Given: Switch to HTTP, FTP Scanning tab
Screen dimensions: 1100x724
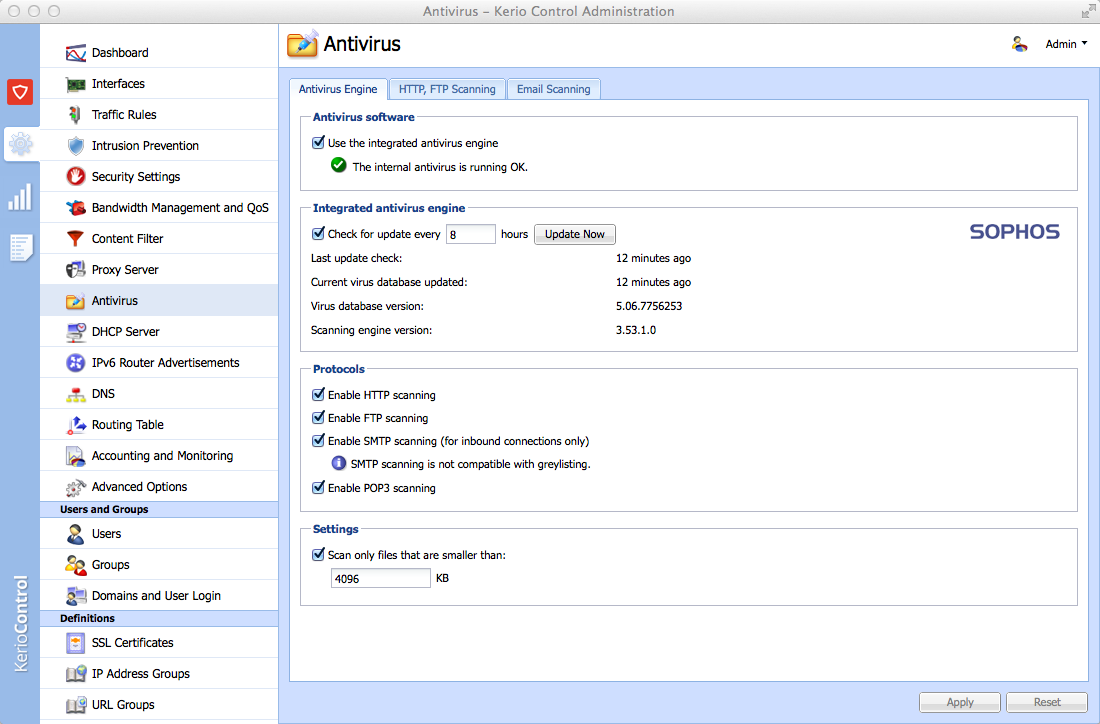Looking at the screenshot, I should pyautogui.click(x=447, y=89).
